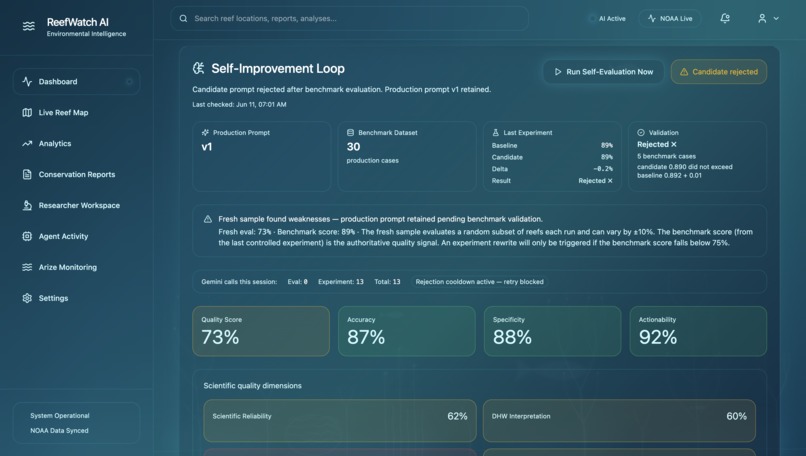Go to the Analytics section
This screenshot has height=456, width=806.
click(77, 143)
